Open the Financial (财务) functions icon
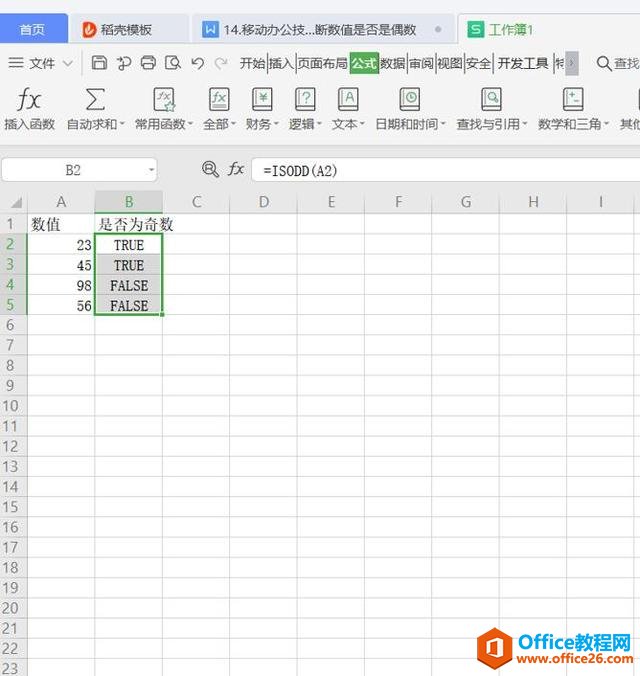 (262, 99)
